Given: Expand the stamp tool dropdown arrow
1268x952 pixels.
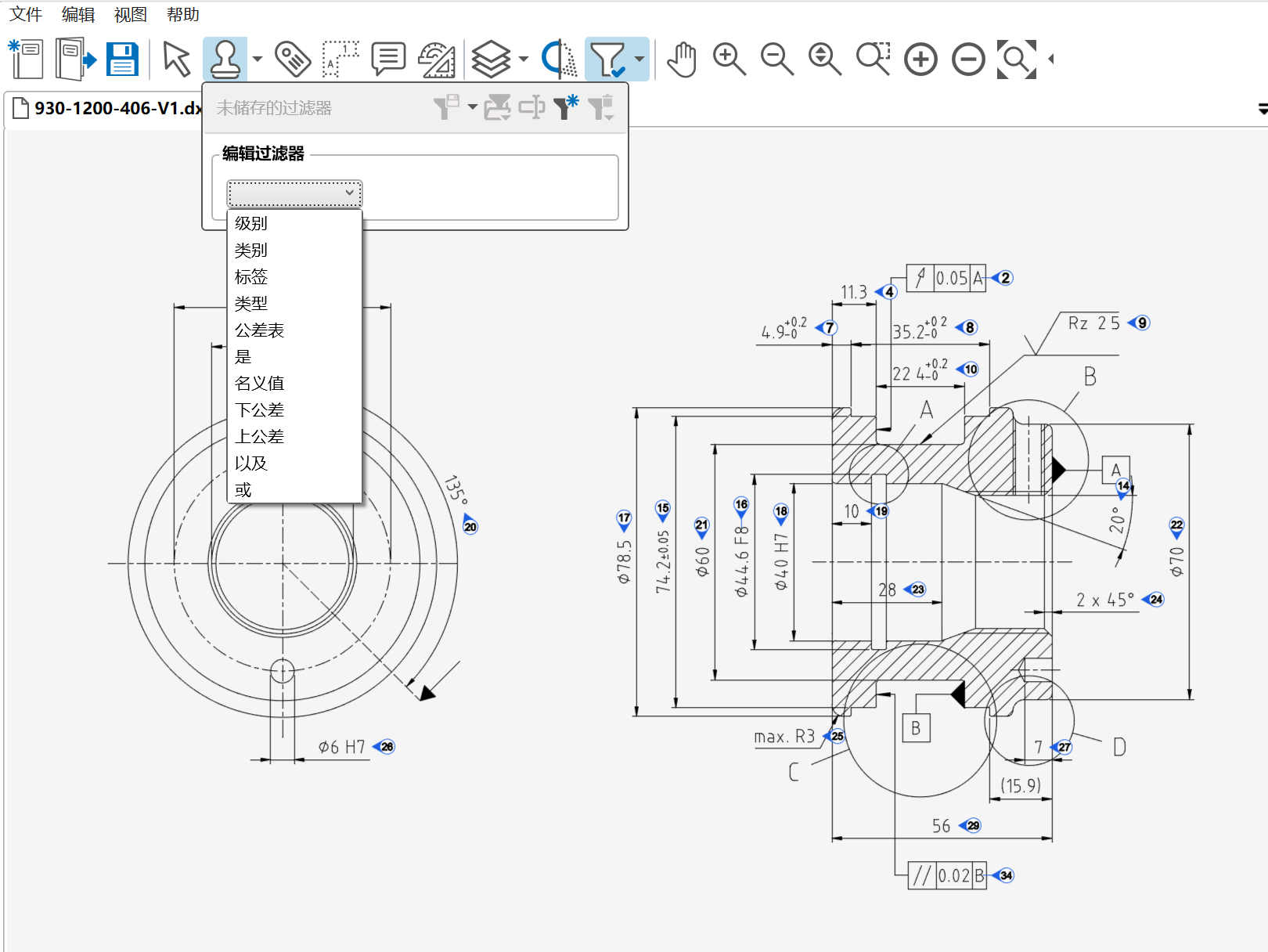Looking at the screenshot, I should 258,59.
